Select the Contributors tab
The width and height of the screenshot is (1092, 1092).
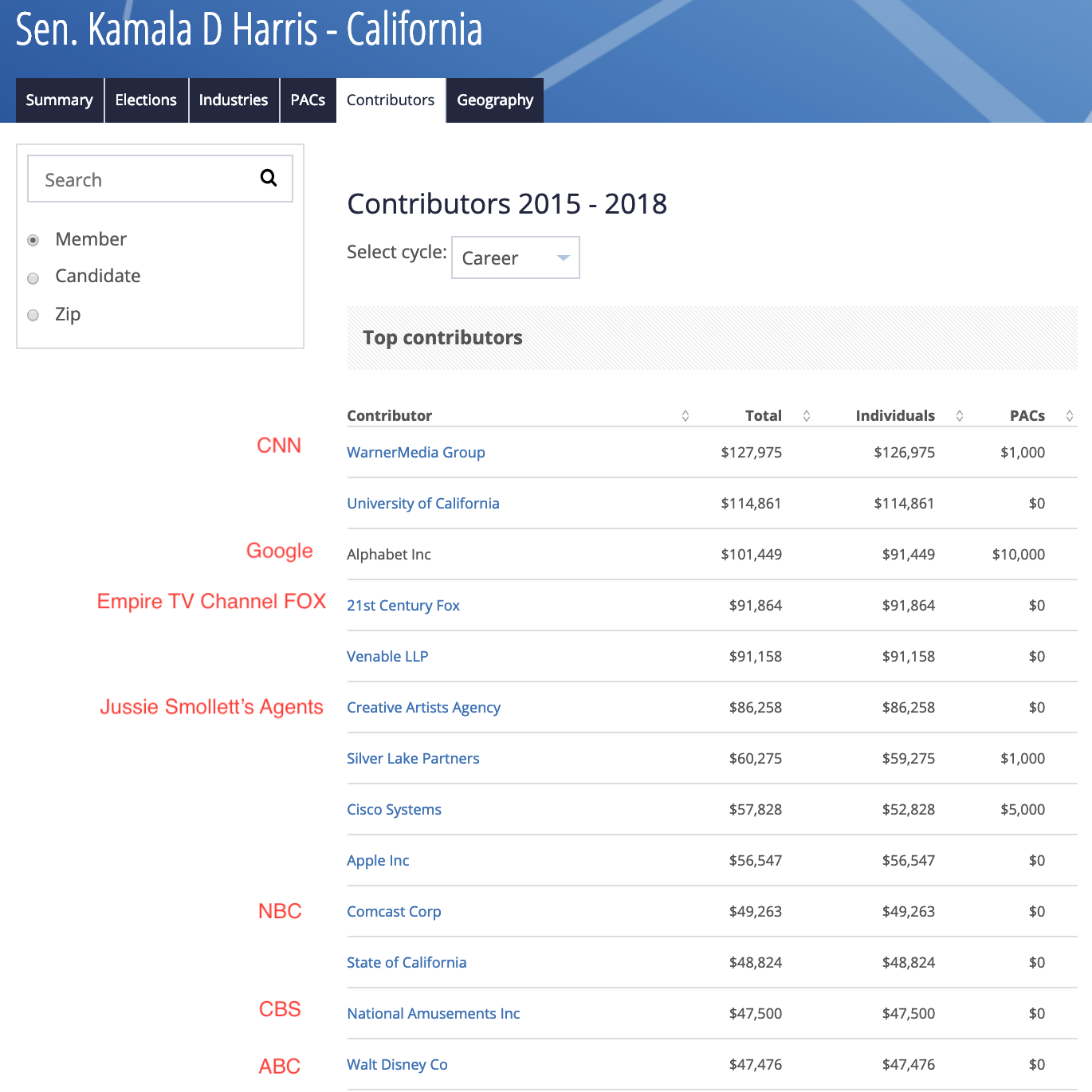(391, 100)
